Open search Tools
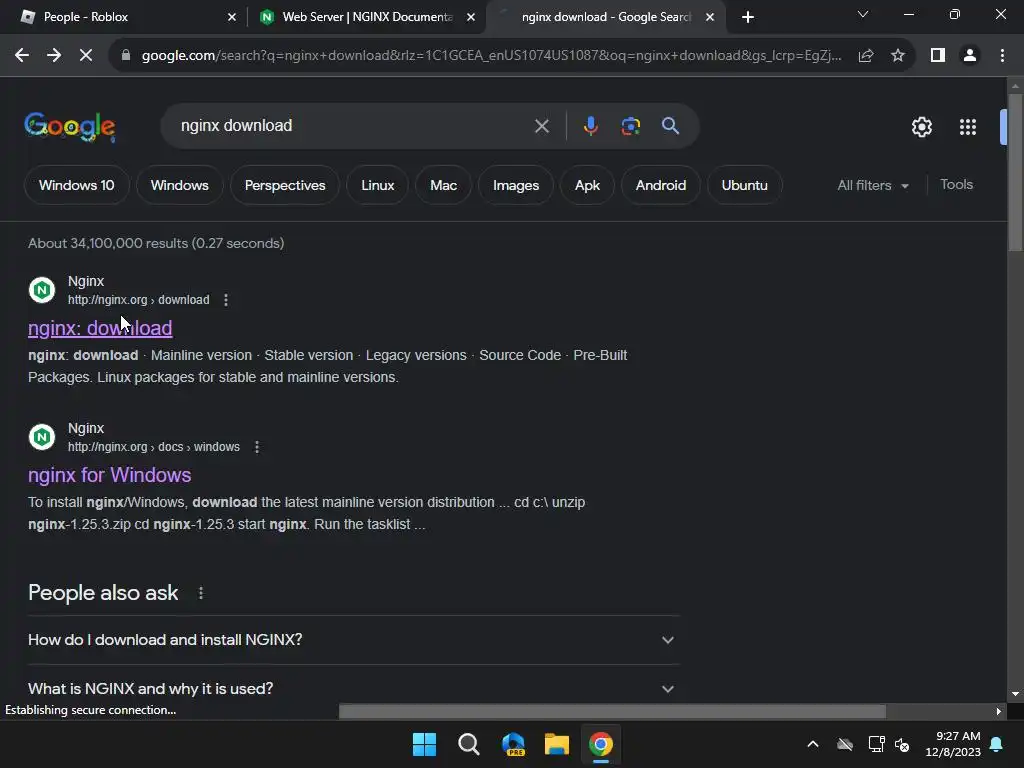Screen dimensions: 1024x768 click(956, 185)
